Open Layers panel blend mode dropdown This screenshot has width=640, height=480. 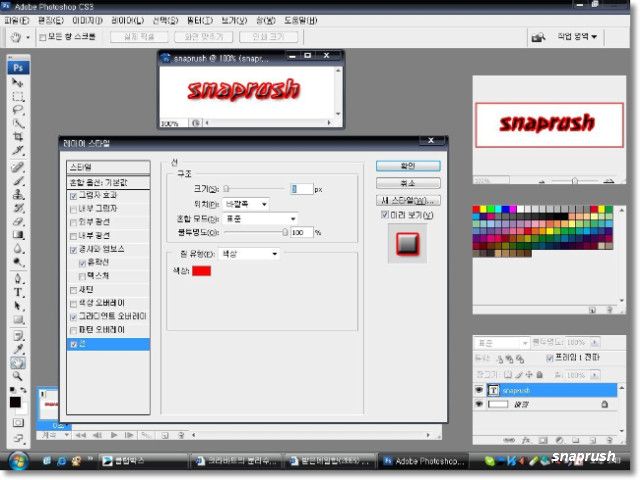pyautogui.click(x=501, y=343)
